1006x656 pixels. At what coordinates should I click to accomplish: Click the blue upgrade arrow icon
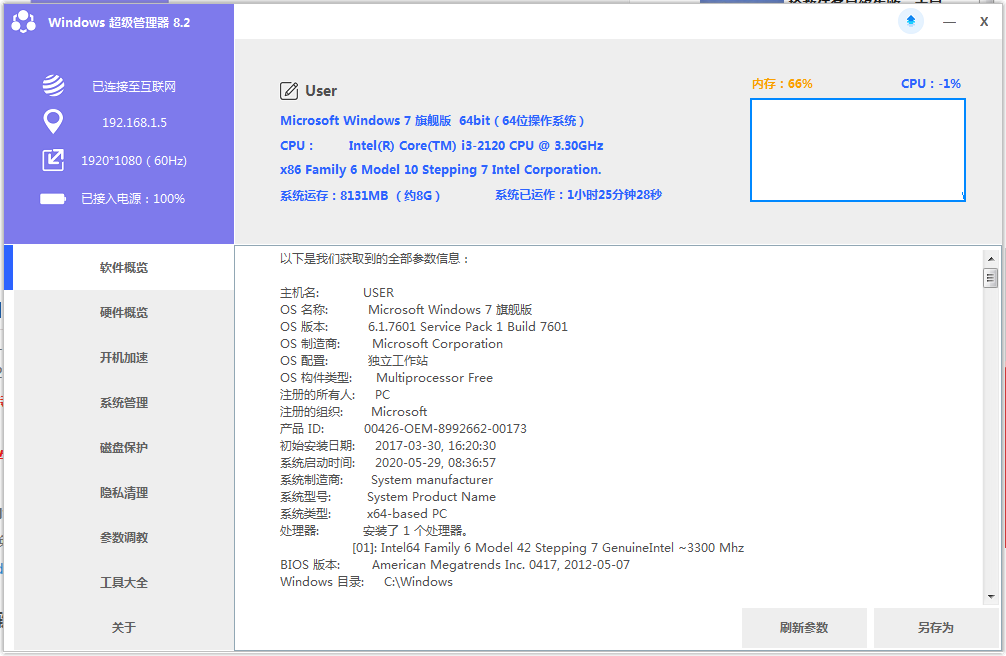coord(910,21)
